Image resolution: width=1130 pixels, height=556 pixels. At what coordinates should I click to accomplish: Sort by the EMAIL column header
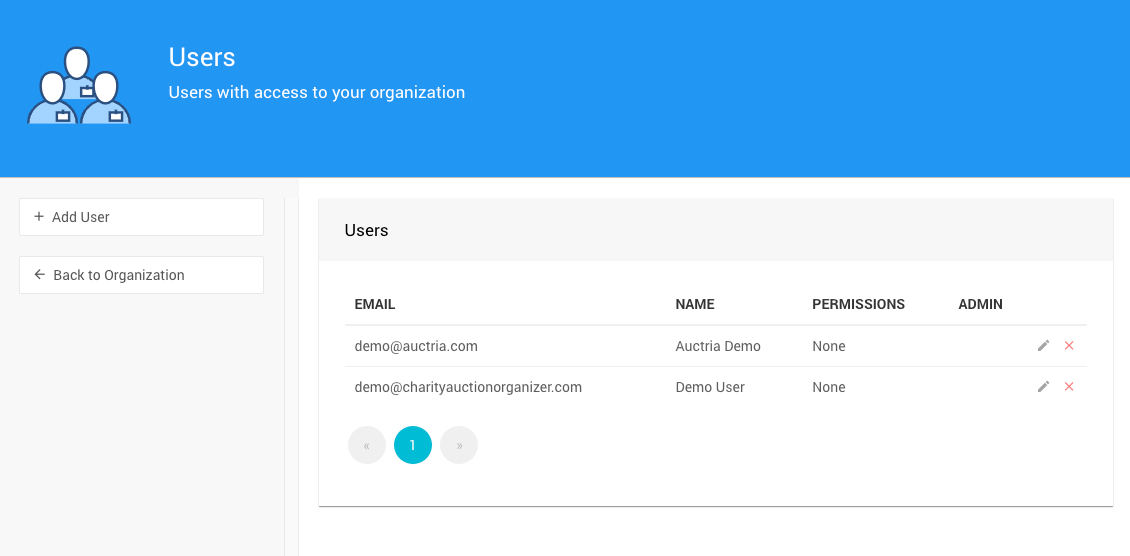tap(375, 304)
